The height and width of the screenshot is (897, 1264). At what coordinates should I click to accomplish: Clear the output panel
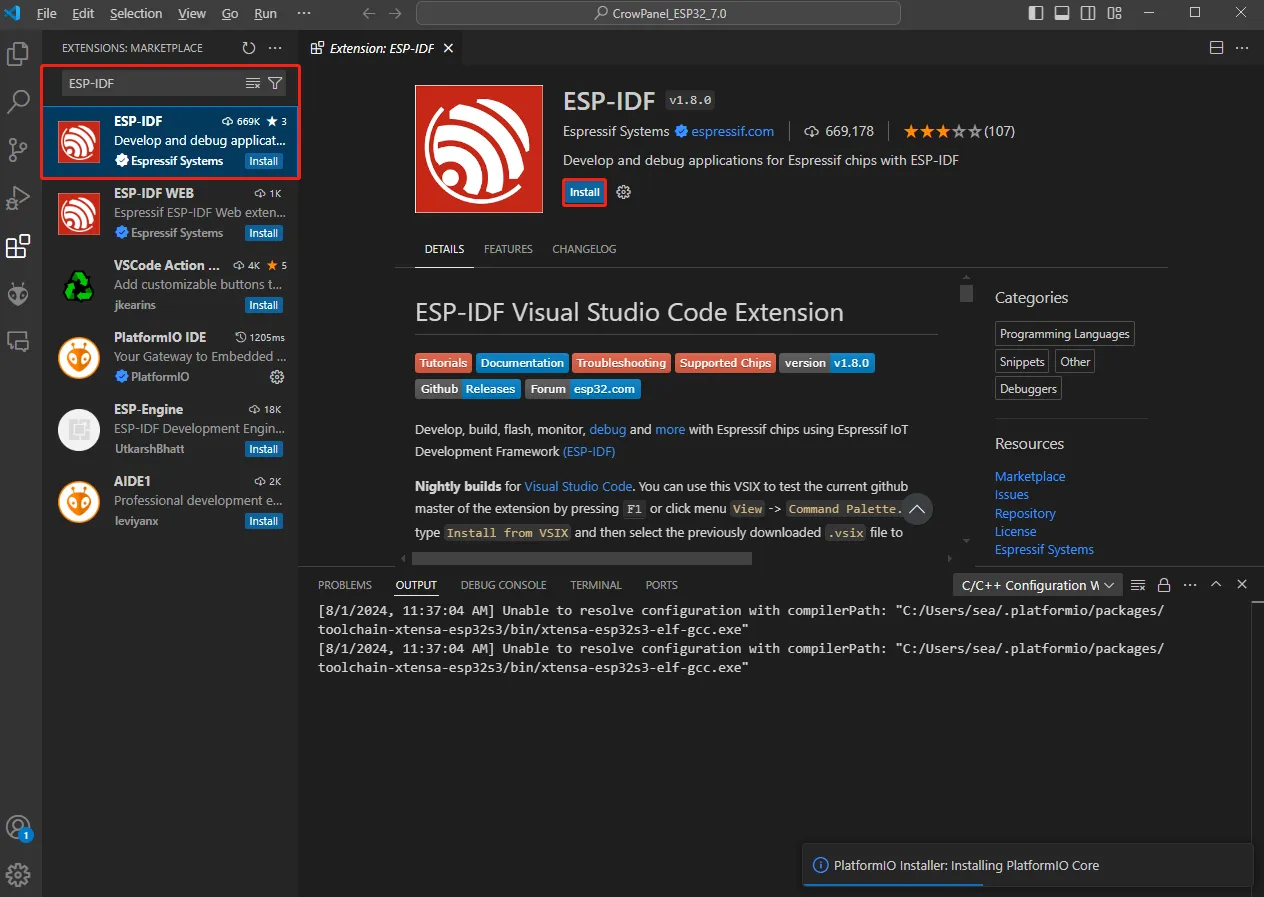[1138, 585]
